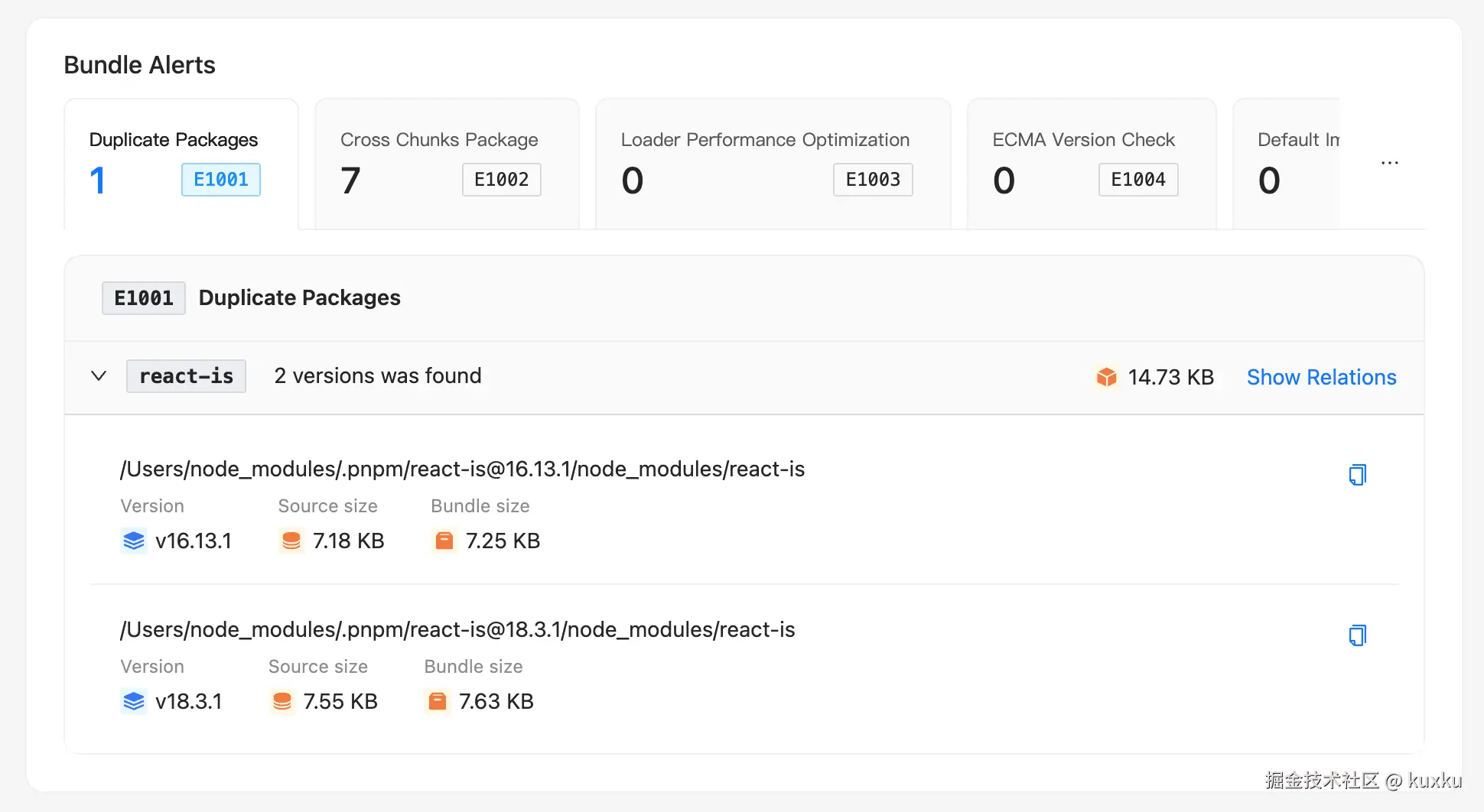Click the E1002 code tag
The height and width of the screenshot is (812, 1484).
[x=501, y=180]
